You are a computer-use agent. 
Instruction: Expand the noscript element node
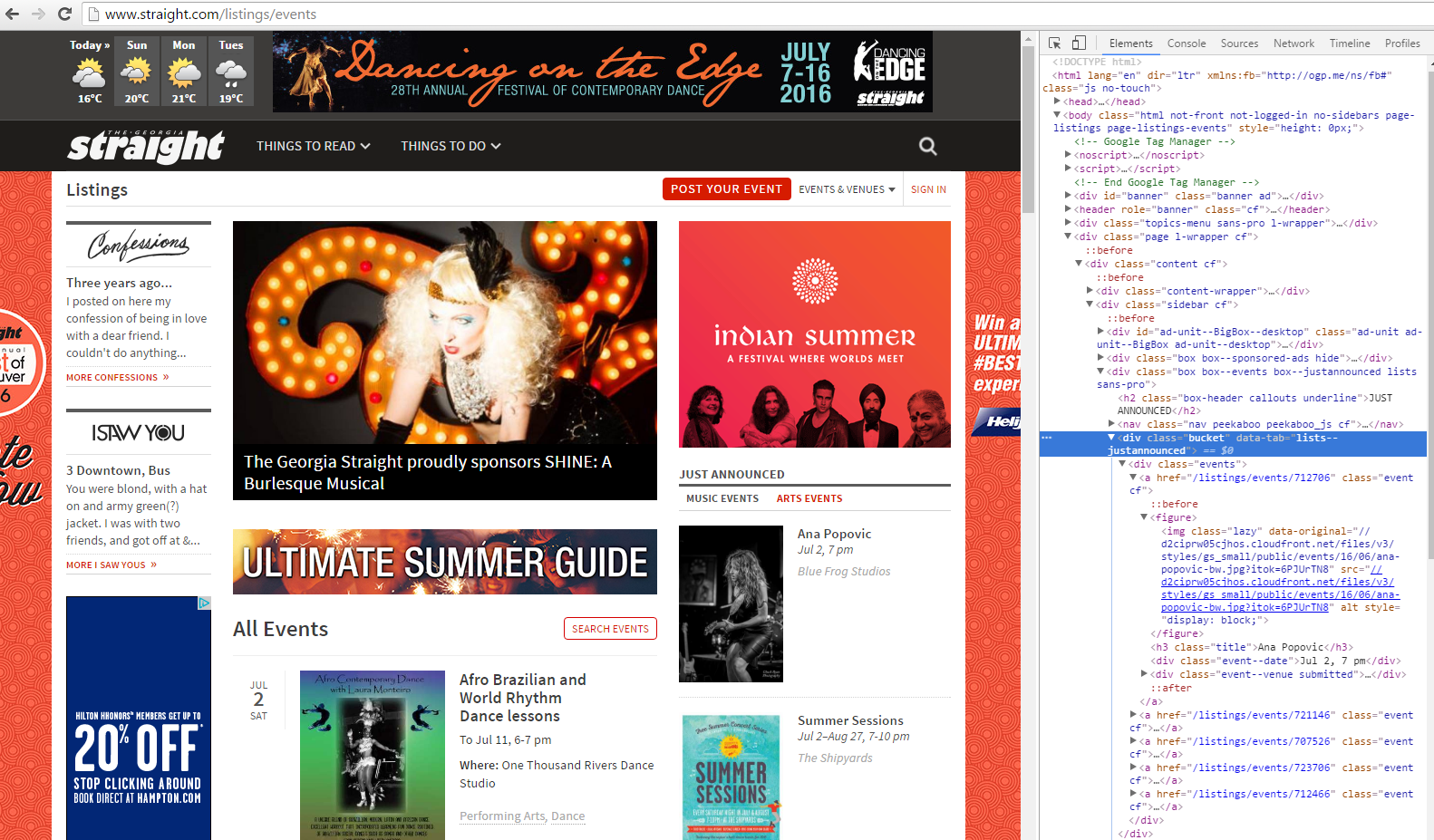(x=1068, y=155)
